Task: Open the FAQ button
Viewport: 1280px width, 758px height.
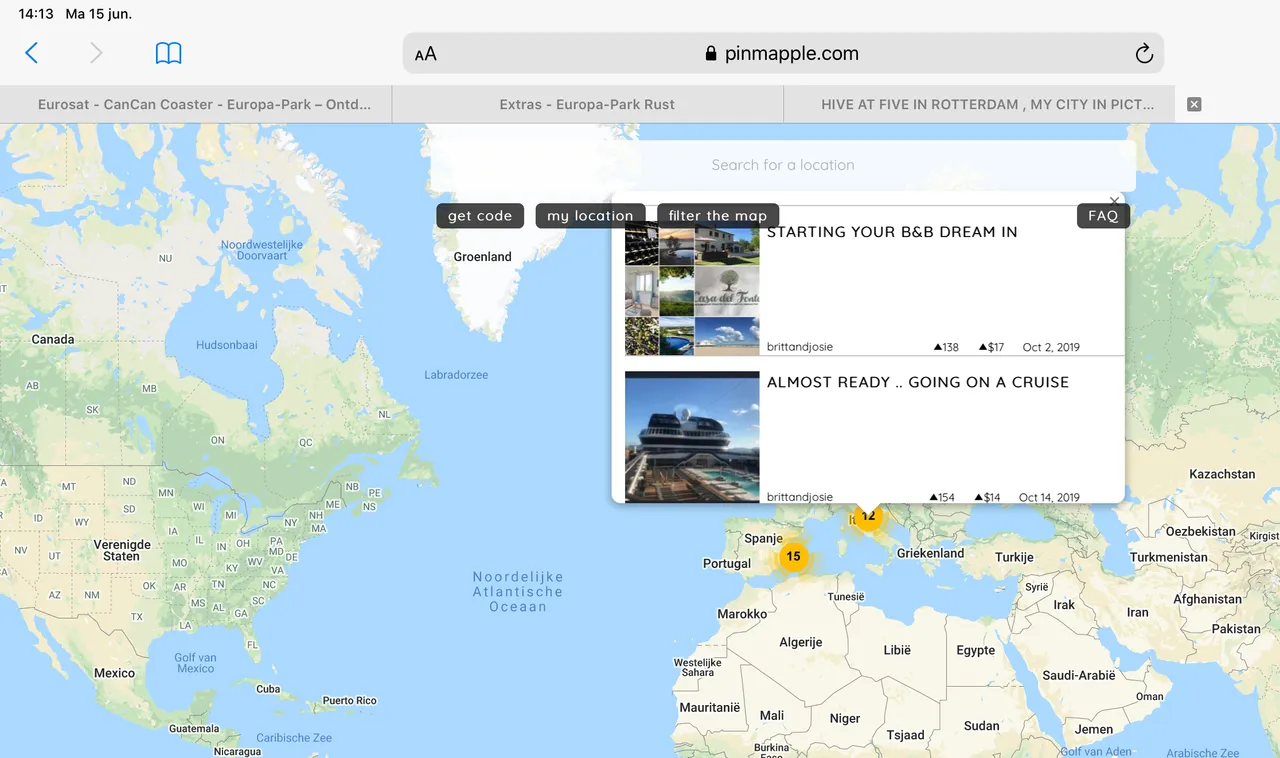Action: 1103,216
